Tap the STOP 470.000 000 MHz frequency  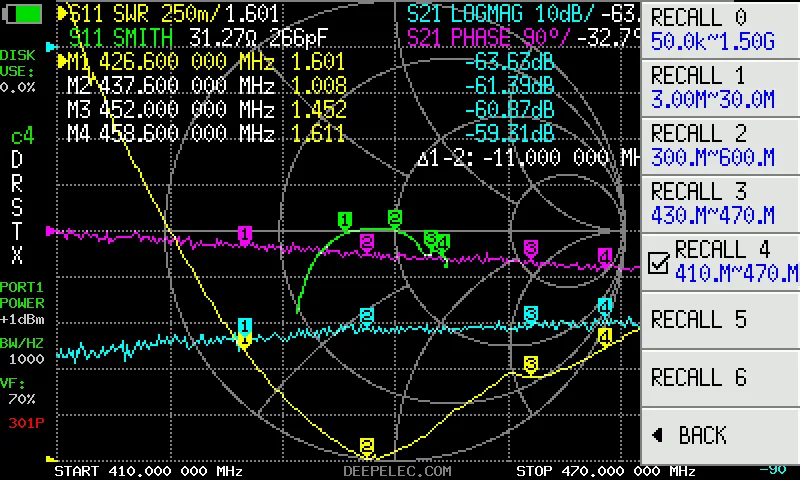[x=606, y=471]
